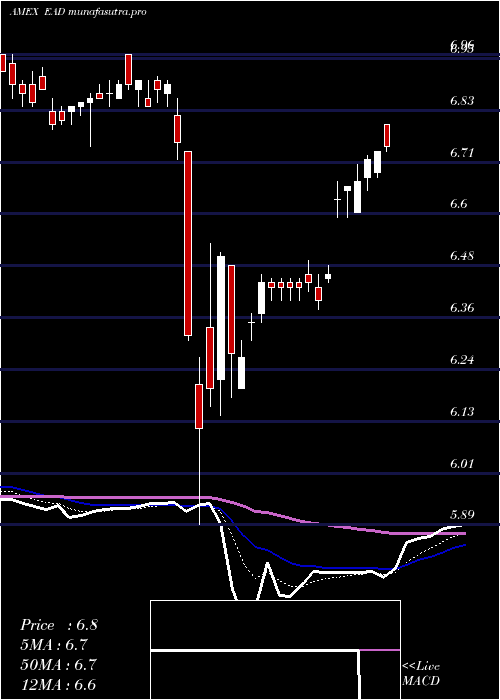Click the MACD histogram panel
500x700 pixels.
[275, 650]
